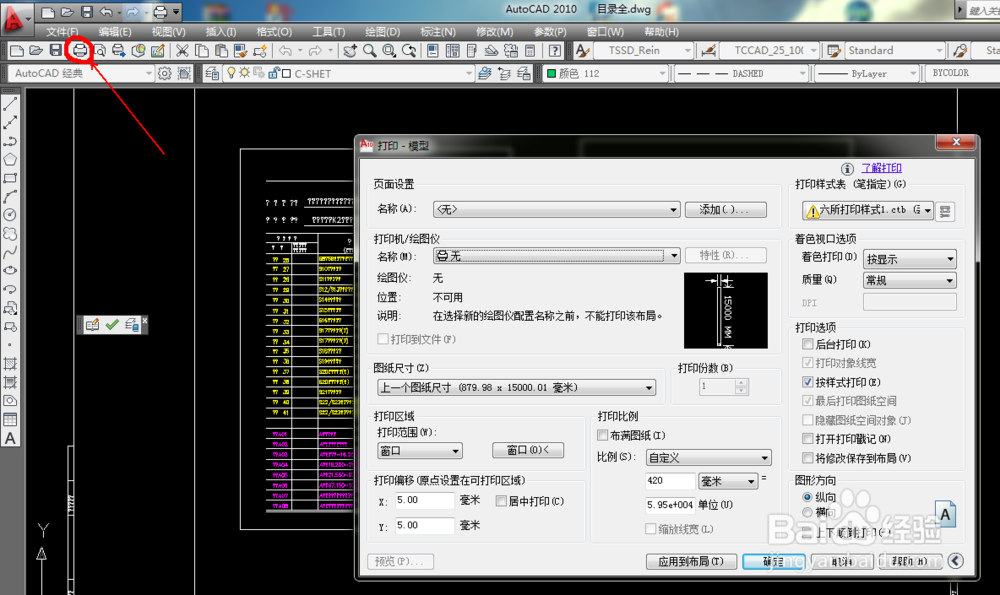Click the Y plot offset input field
The height and width of the screenshot is (595, 1000).
point(424,525)
